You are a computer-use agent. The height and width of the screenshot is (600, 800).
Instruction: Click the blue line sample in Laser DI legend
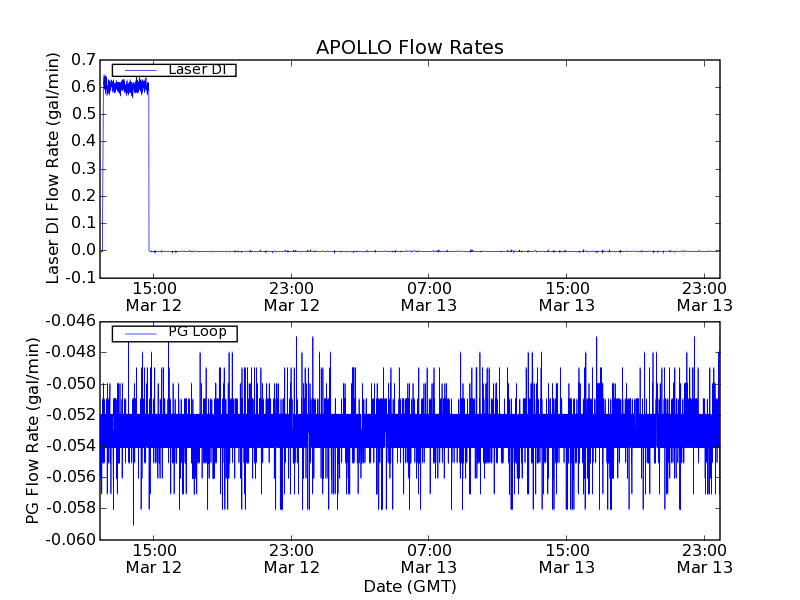[138, 70]
